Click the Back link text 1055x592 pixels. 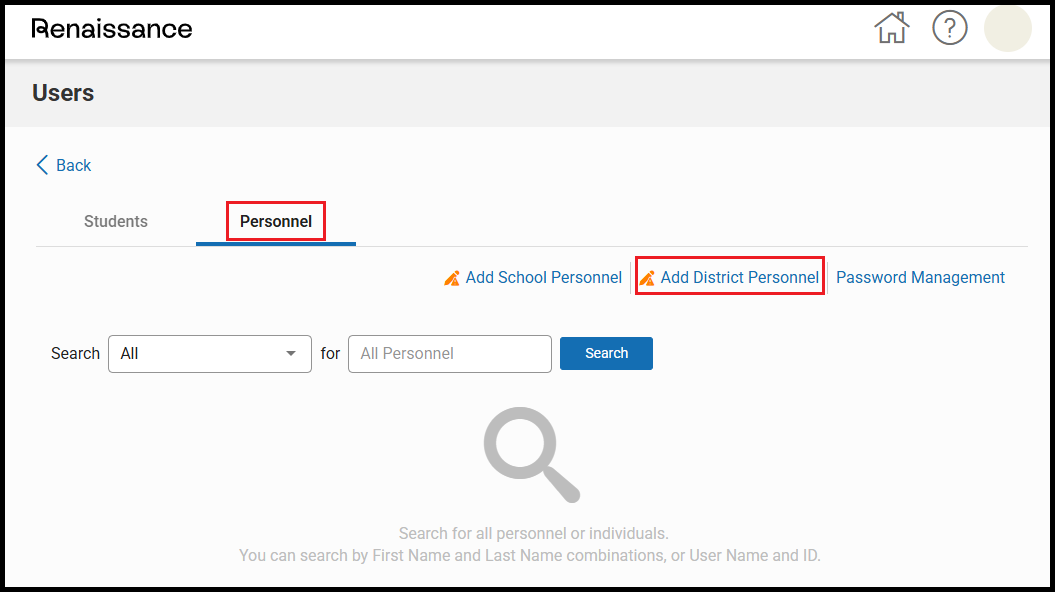coord(74,166)
